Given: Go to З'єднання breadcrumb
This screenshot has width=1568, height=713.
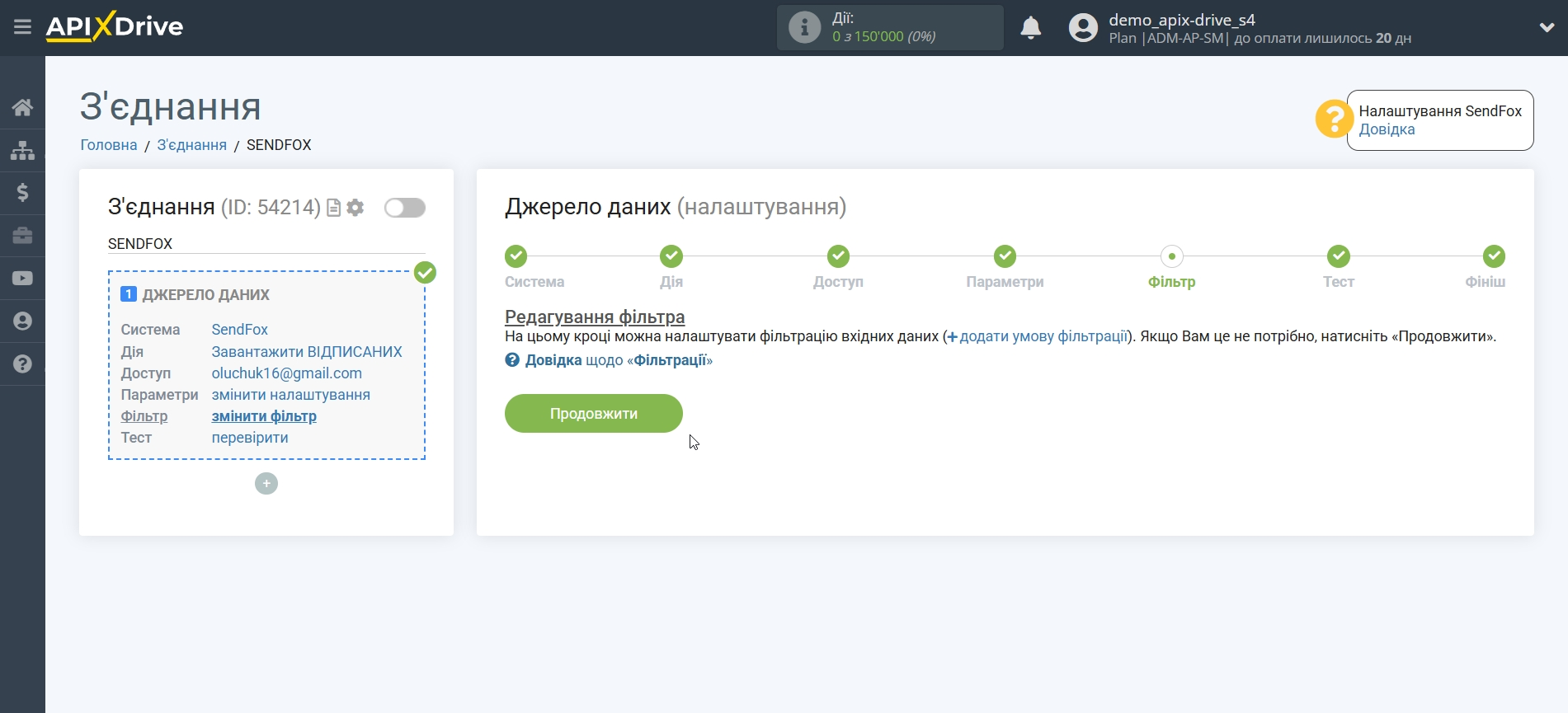Looking at the screenshot, I should click(192, 145).
